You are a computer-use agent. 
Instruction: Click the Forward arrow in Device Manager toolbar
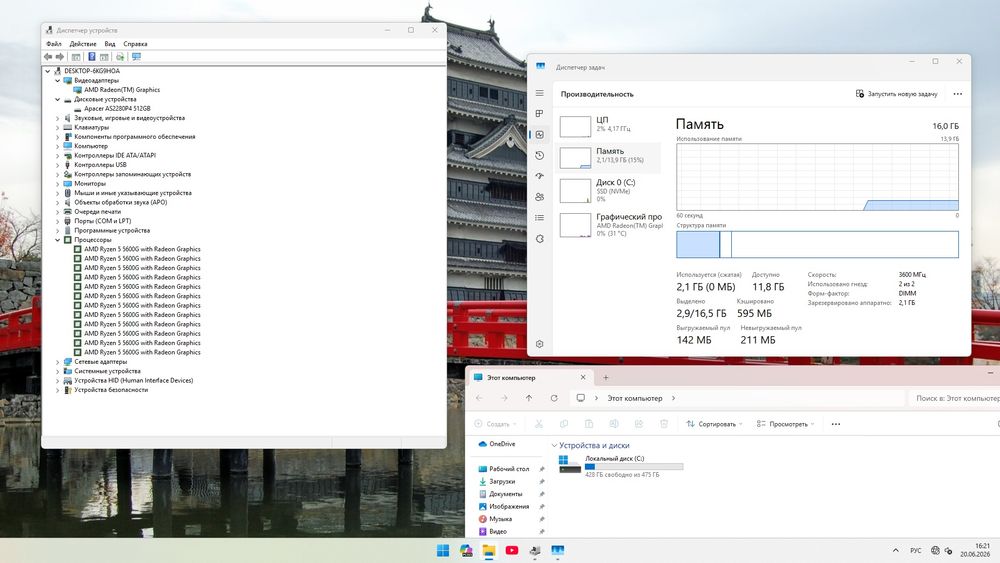[59, 57]
